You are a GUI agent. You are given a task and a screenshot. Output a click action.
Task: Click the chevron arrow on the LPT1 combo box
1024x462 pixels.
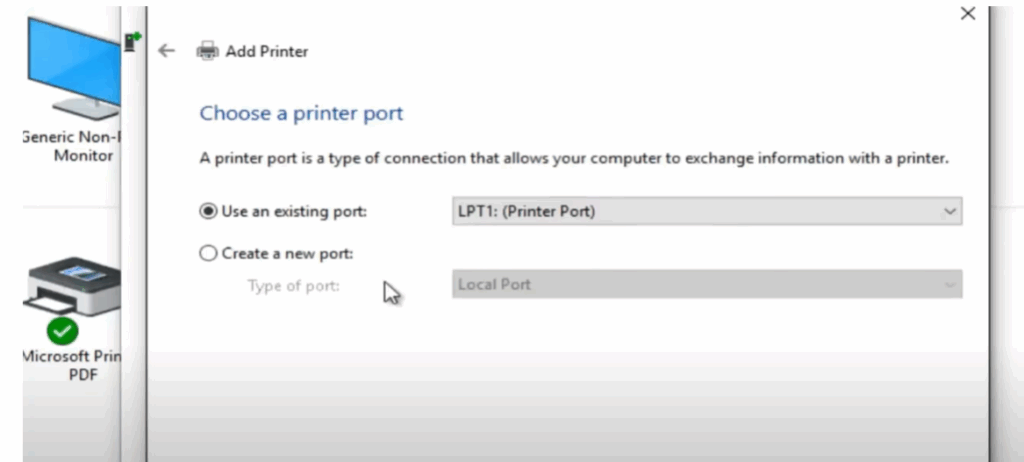tap(949, 211)
